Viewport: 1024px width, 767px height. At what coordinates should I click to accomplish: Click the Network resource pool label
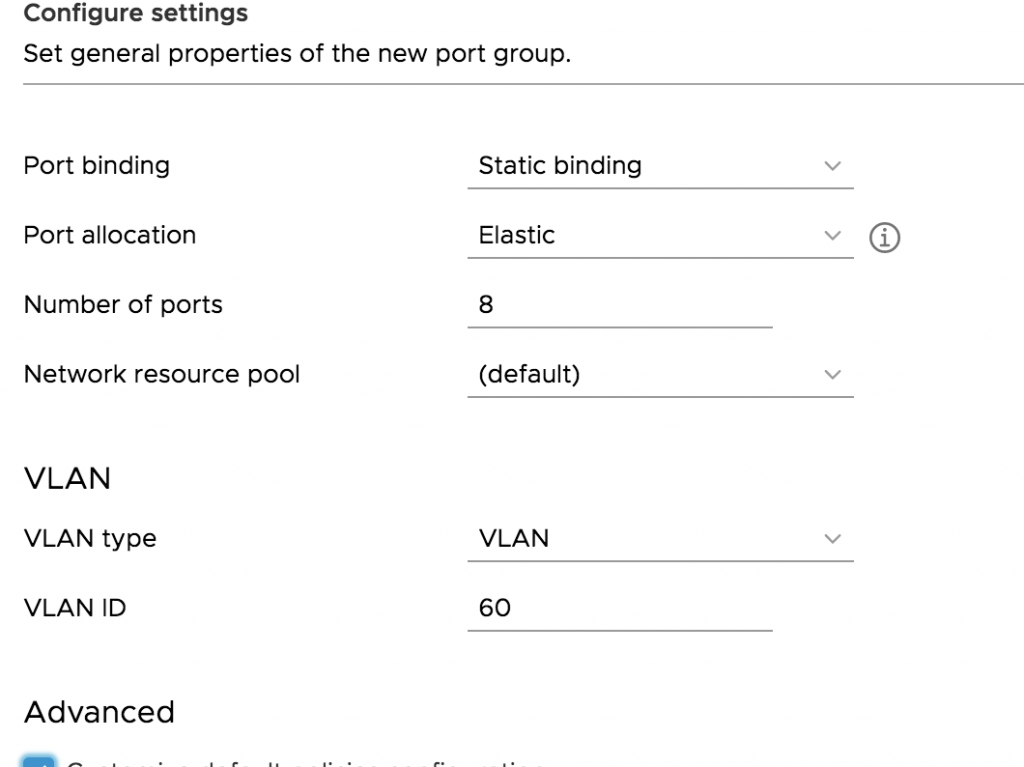pyautogui.click(x=161, y=374)
